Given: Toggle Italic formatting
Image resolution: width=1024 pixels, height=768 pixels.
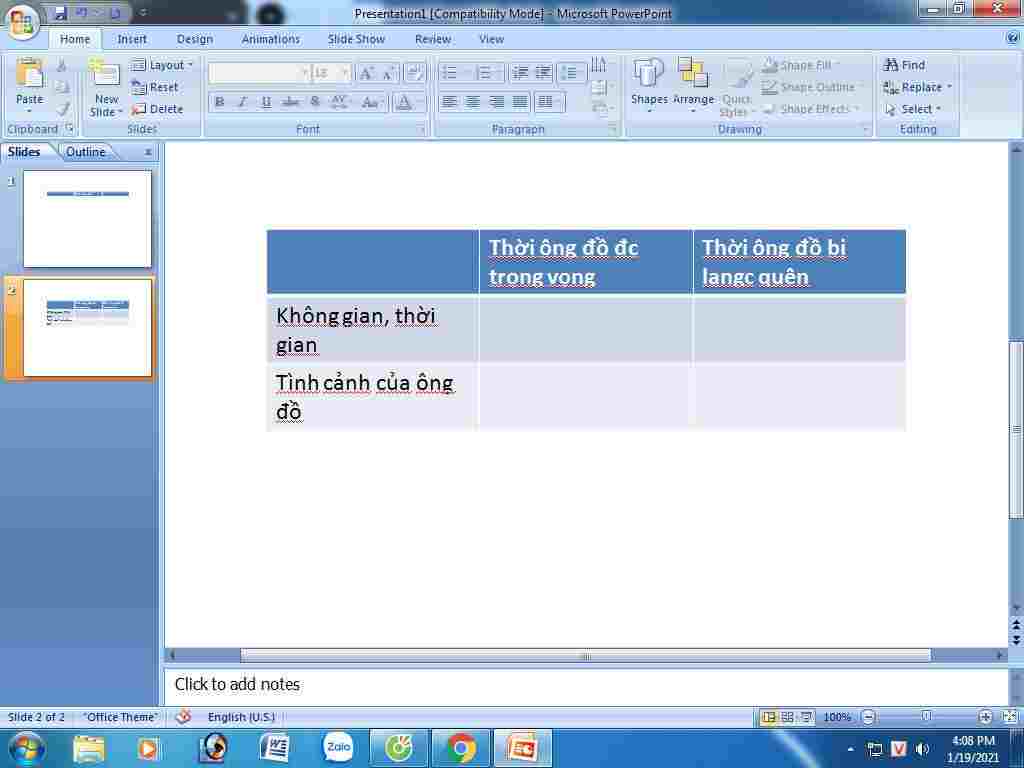Looking at the screenshot, I should click(x=242, y=102).
